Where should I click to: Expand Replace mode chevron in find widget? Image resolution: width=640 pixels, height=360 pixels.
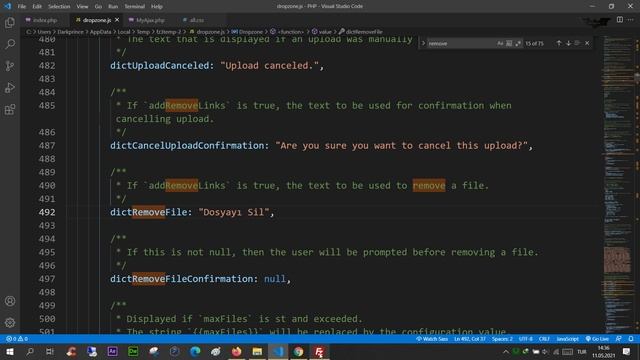tap(423, 43)
